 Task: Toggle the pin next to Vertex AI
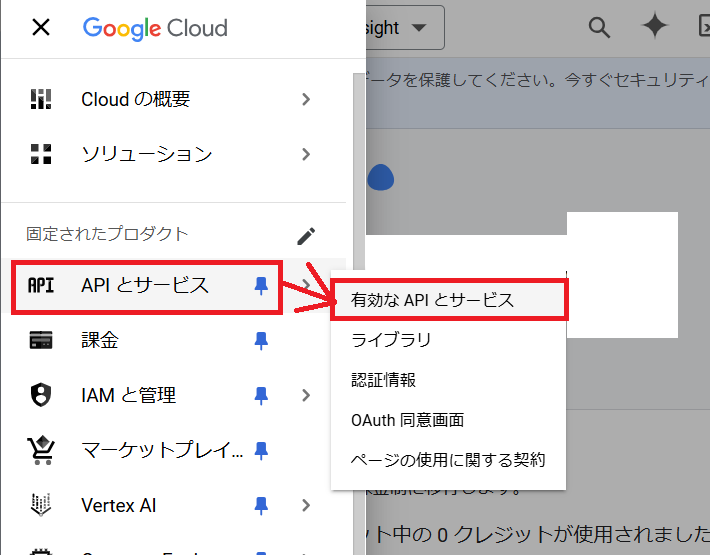coord(261,506)
